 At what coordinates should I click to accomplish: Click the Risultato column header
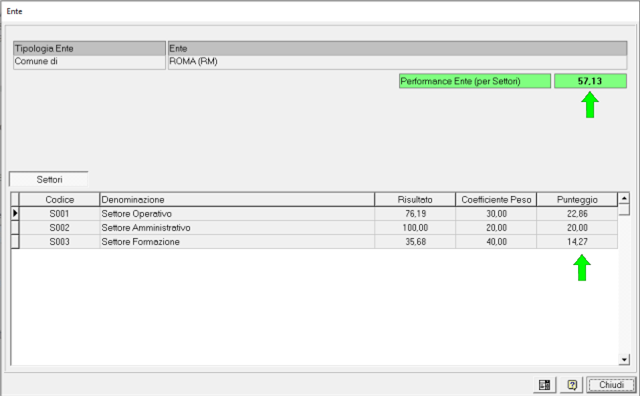click(415, 200)
